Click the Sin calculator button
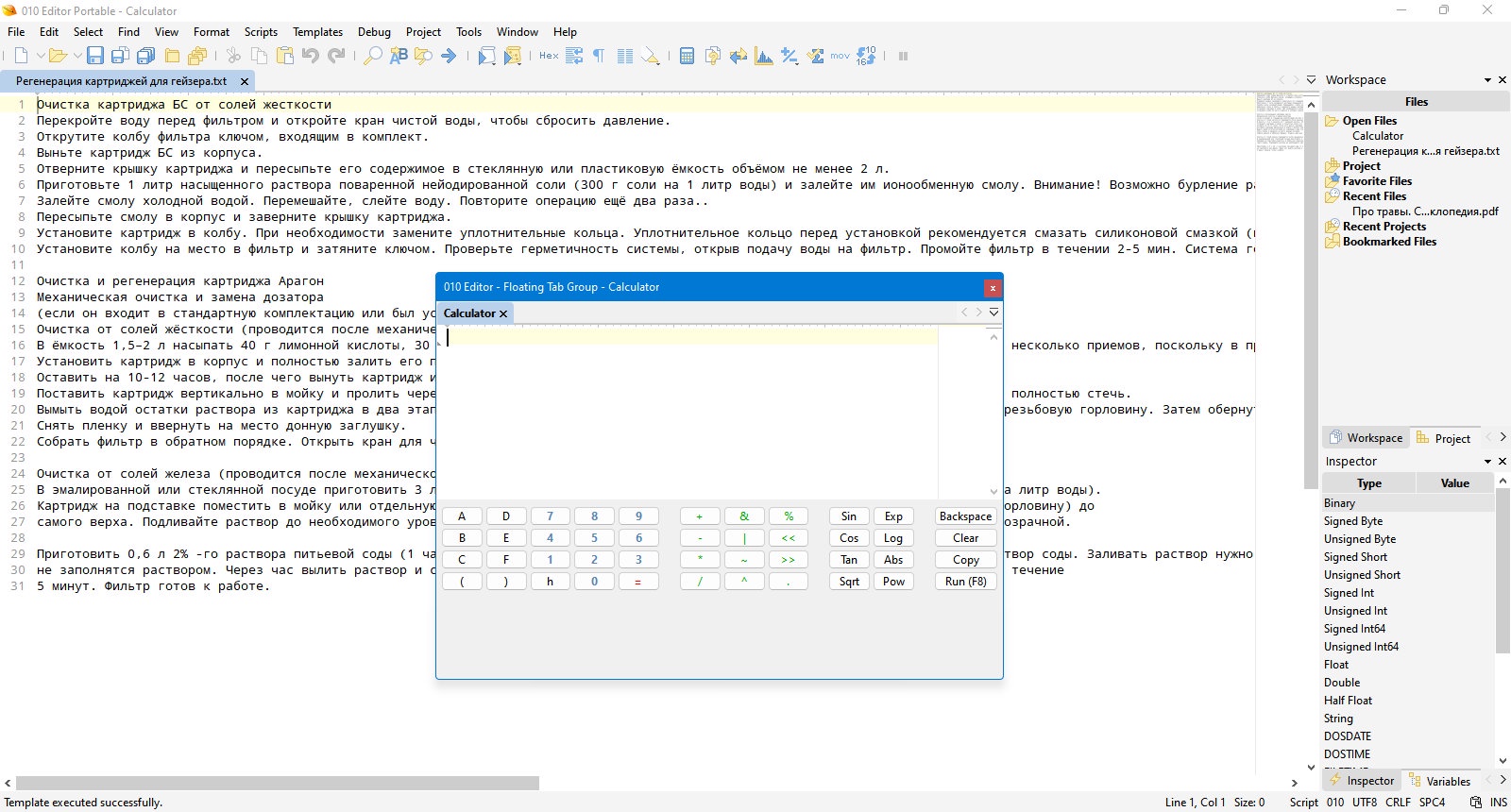 tap(849, 516)
